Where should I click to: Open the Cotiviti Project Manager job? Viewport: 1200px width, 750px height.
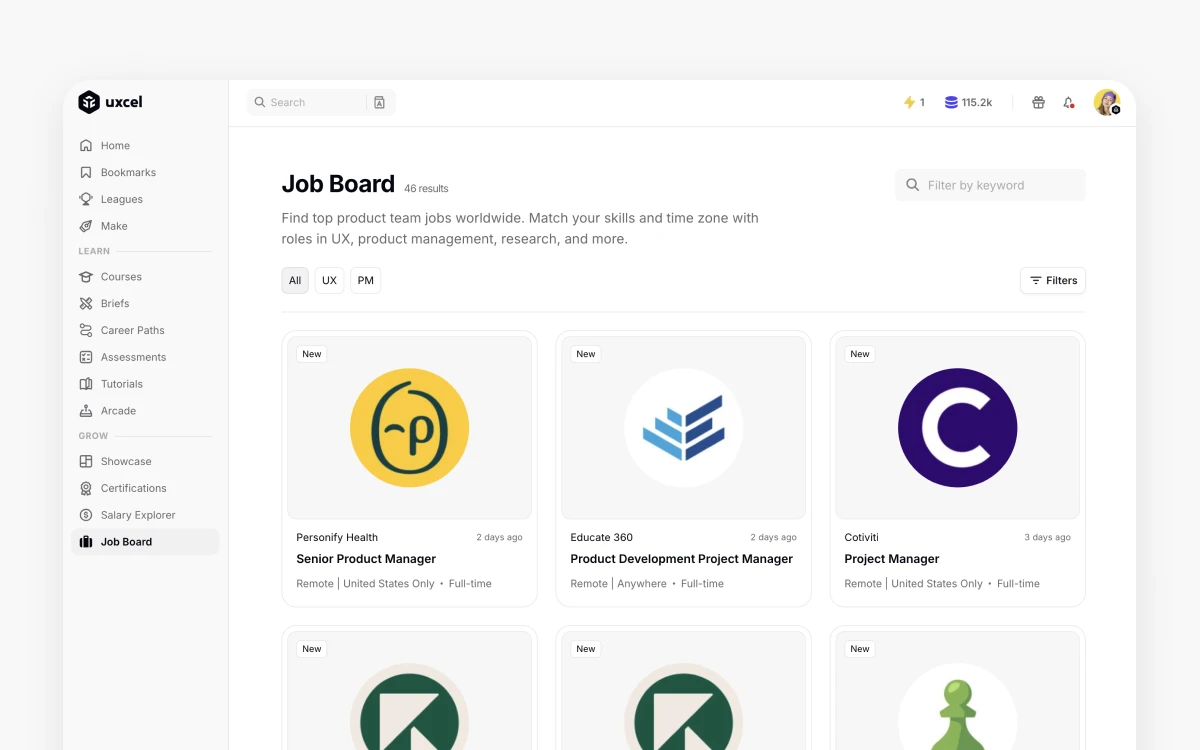coord(892,559)
